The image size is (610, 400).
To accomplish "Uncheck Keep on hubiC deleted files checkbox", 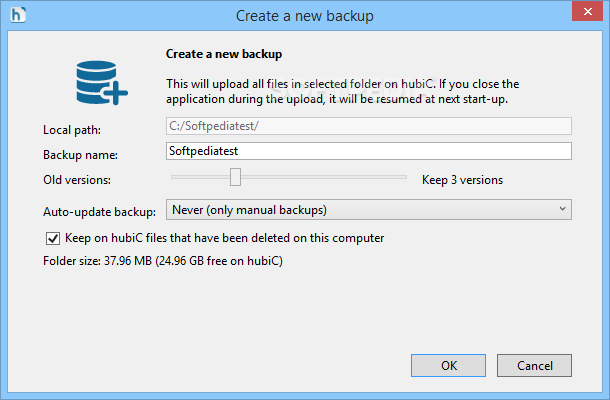I will coord(53,238).
